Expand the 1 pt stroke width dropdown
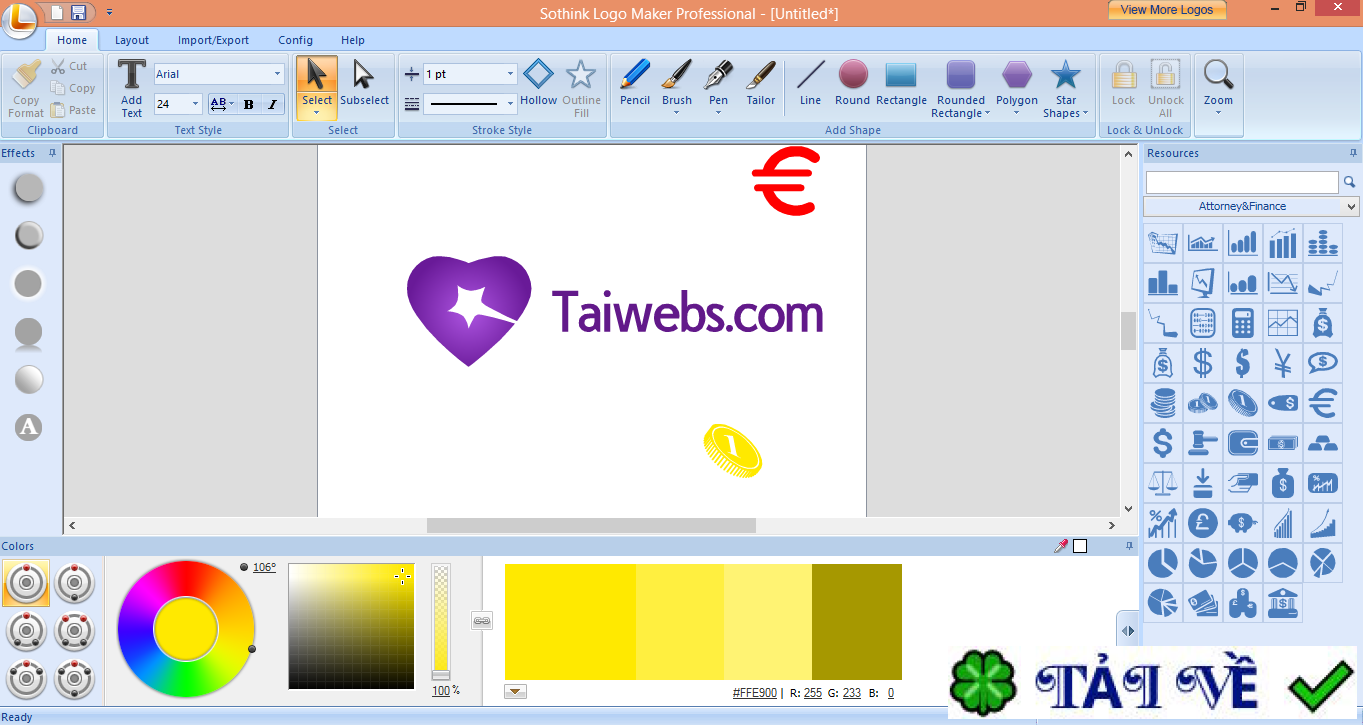 pos(510,74)
